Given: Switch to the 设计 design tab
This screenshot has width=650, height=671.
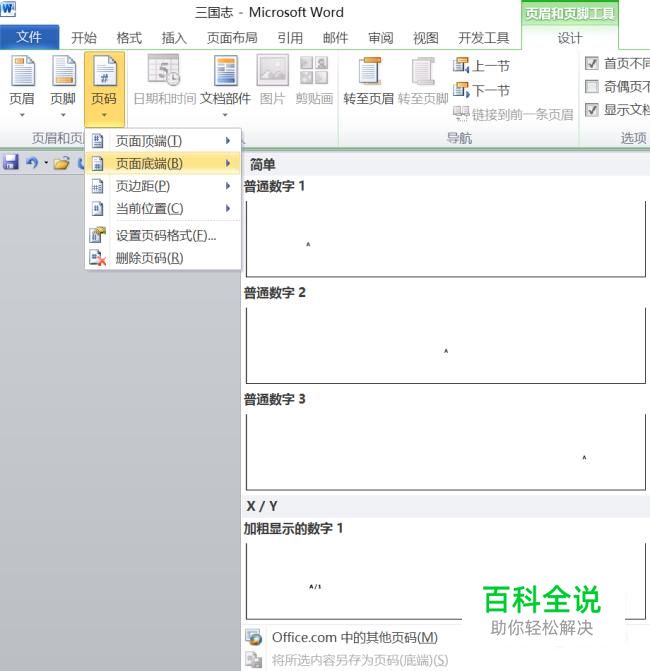Looking at the screenshot, I should click(x=570, y=38).
